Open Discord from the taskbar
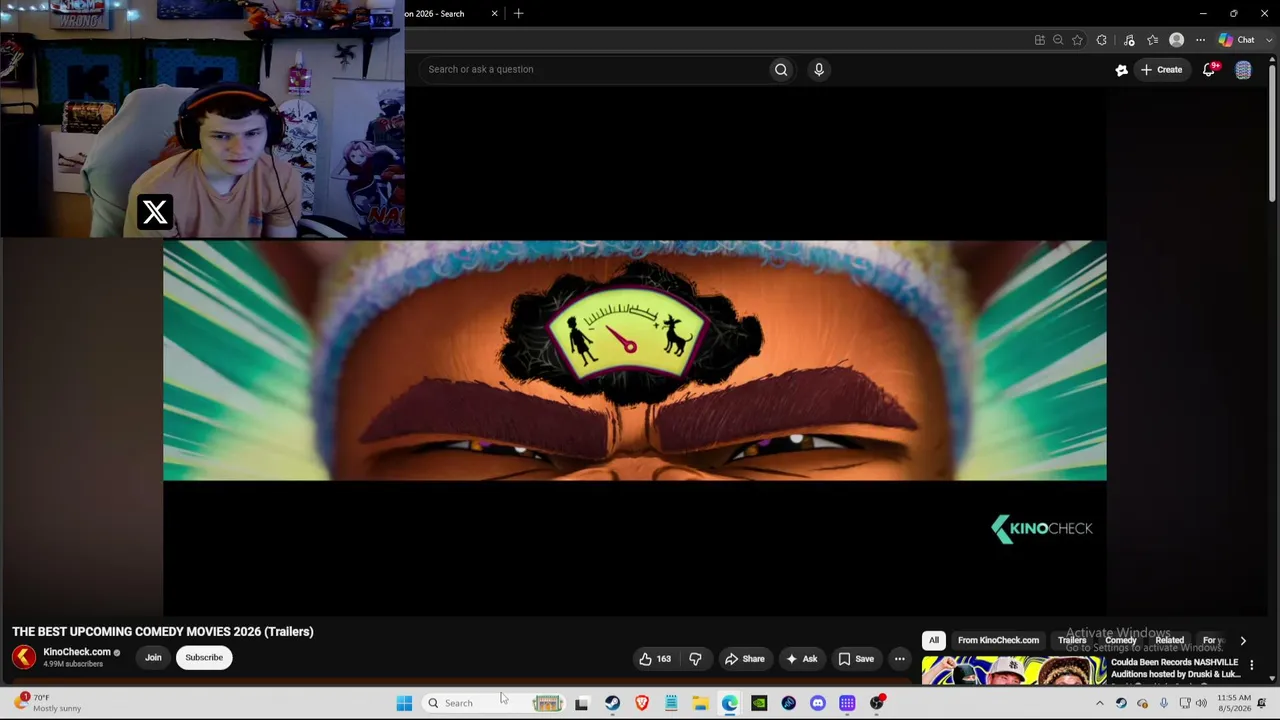 [818, 703]
